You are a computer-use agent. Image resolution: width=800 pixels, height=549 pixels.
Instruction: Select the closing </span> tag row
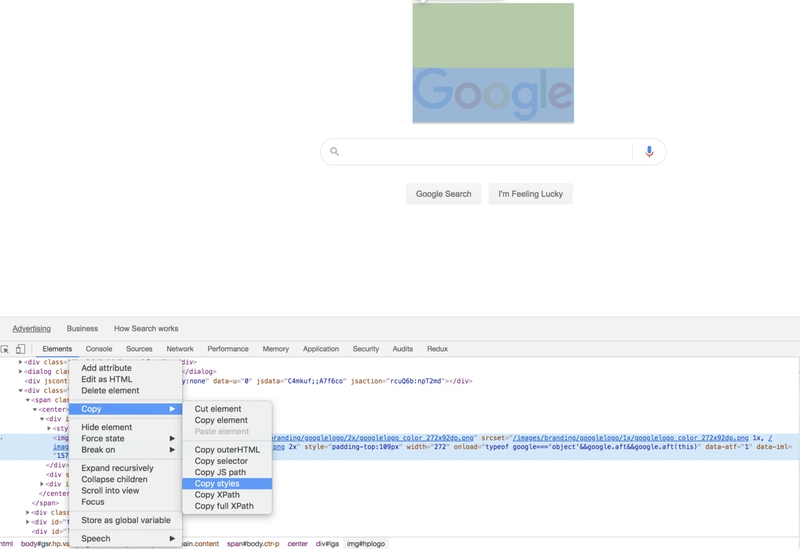click(45, 503)
